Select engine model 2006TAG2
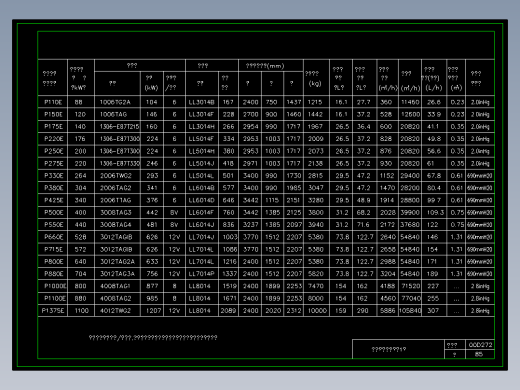Image resolution: width=520 pixels, height=390 pixels. [115, 188]
